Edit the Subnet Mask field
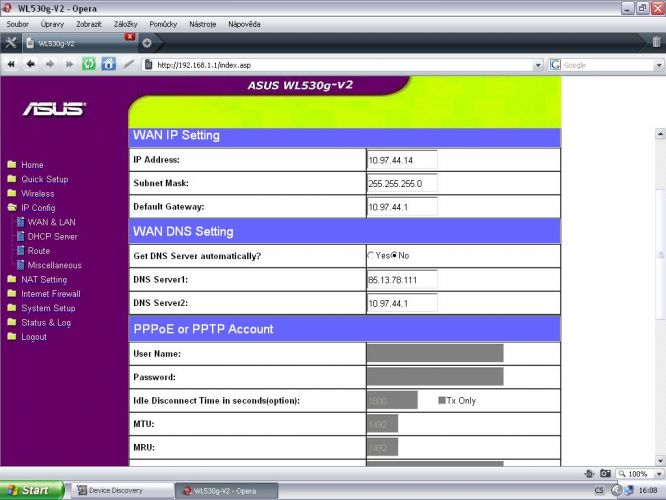This screenshot has height=500, width=666. [x=402, y=184]
